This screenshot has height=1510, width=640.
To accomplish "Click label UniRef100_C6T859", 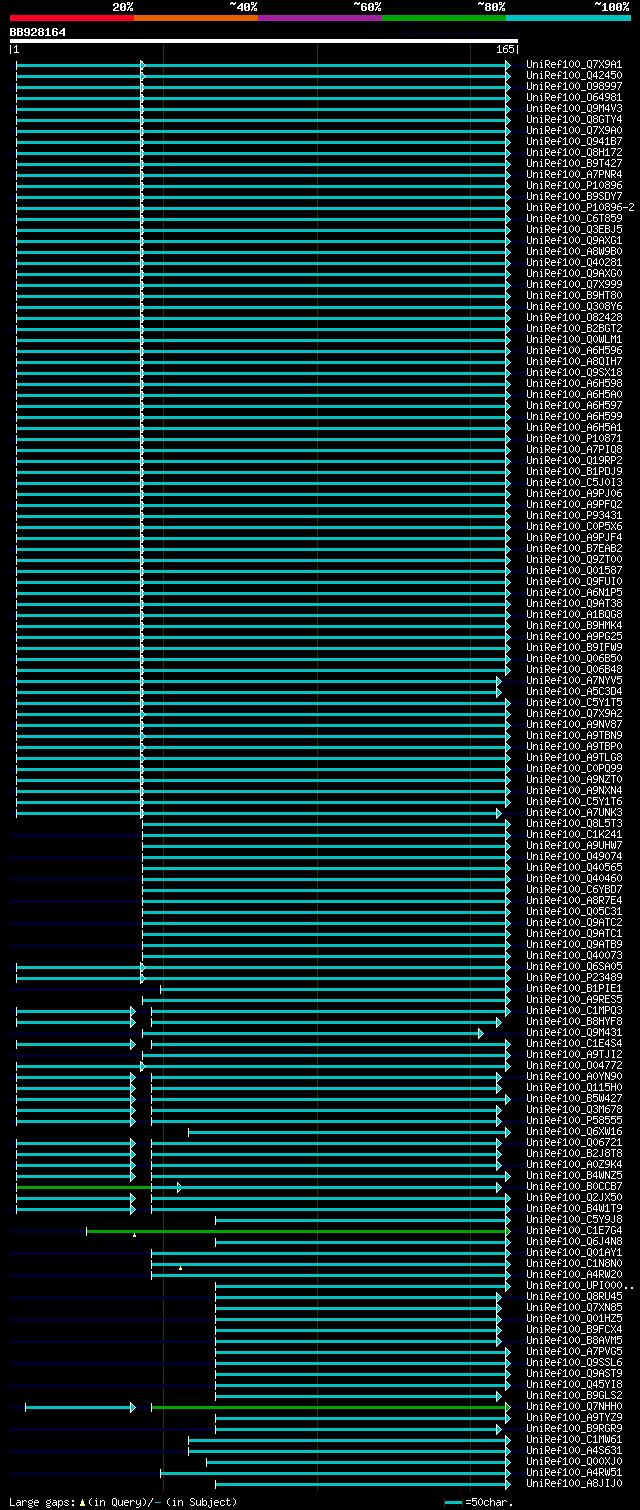I will click(574, 219).
